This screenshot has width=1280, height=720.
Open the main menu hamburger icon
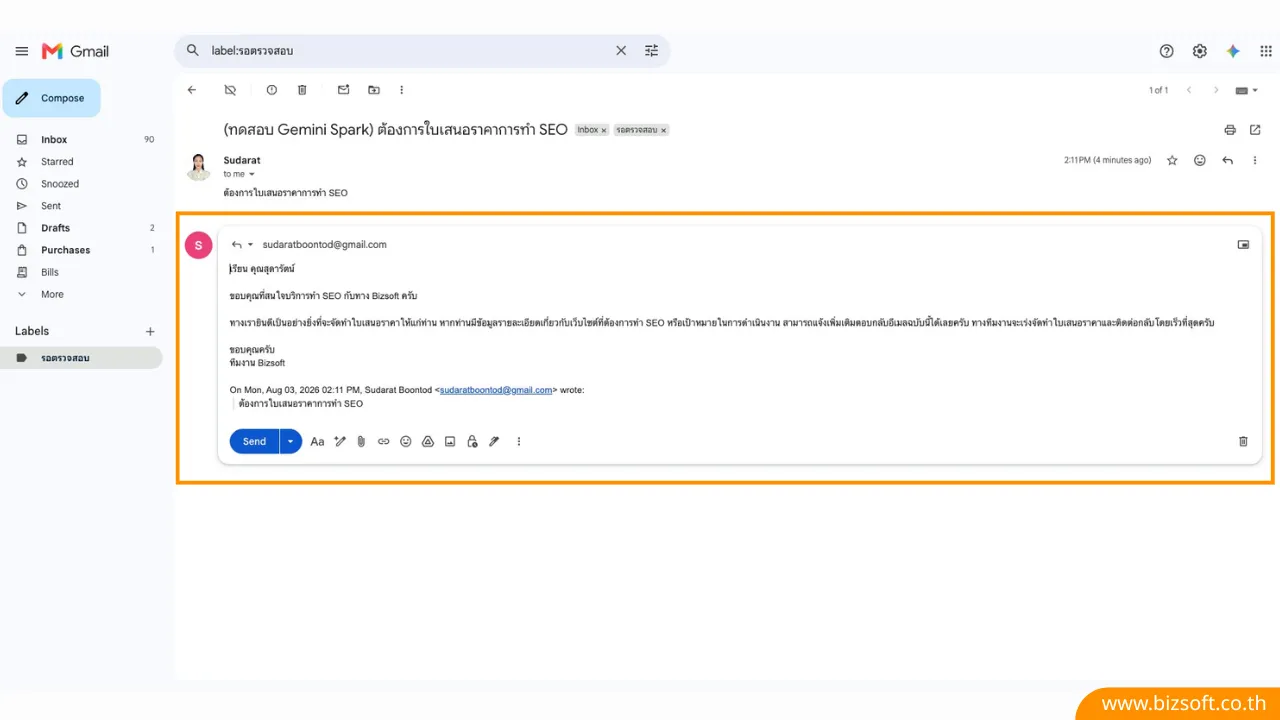(22, 51)
